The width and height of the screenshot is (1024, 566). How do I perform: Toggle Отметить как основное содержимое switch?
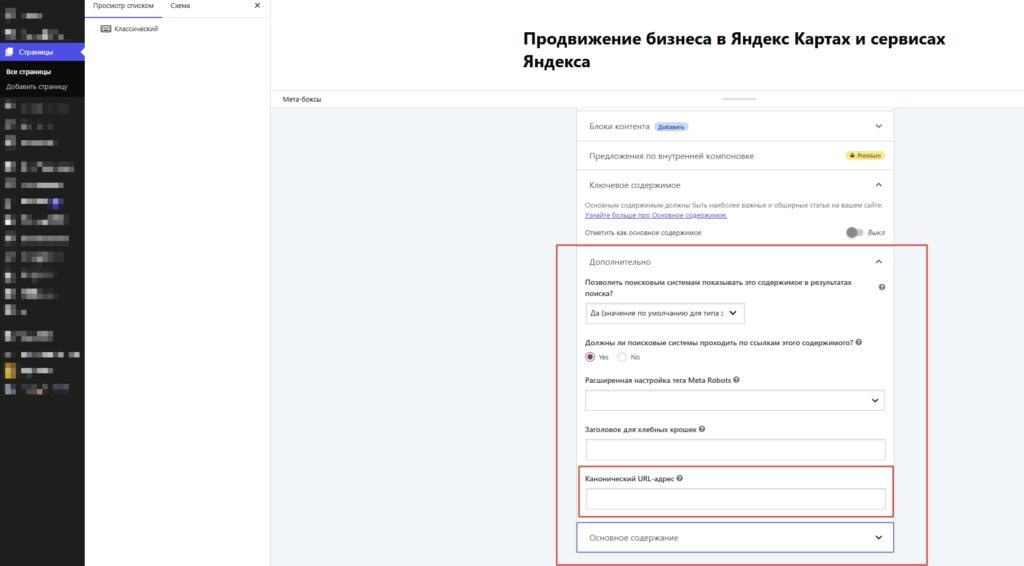pyautogui.click(x=854, y=232)
